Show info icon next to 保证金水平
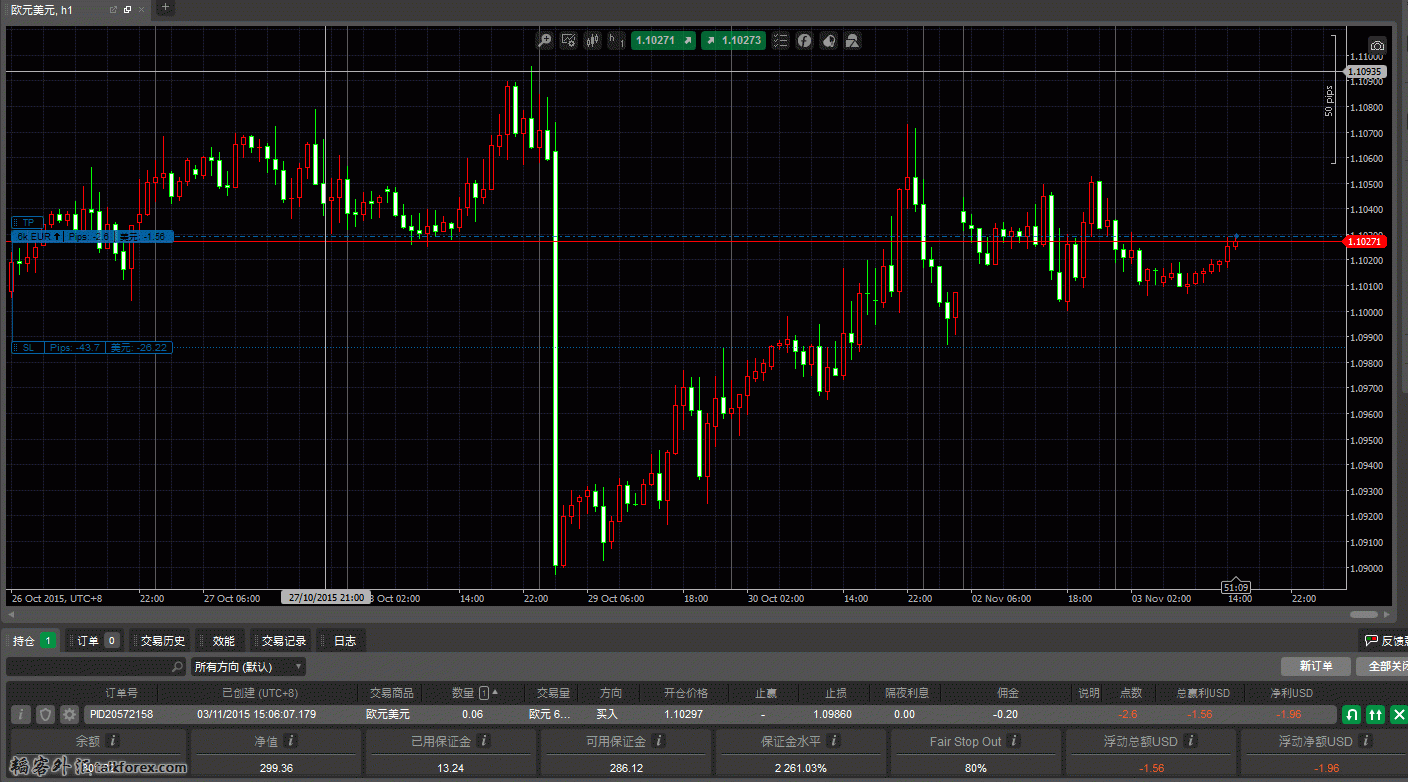1408x782 pixels. click(834, 741)
